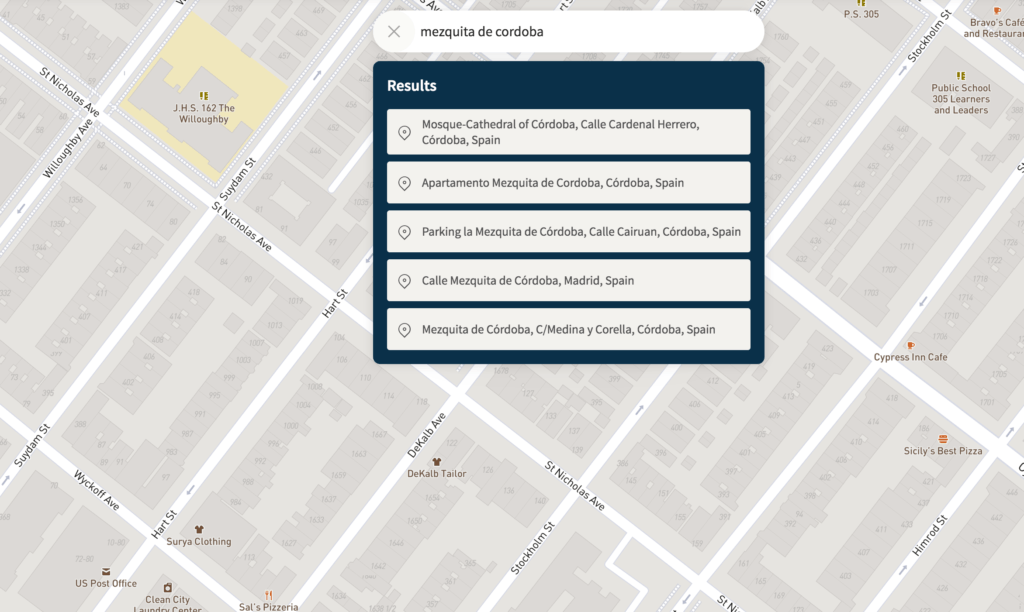
Task: Click the Public School 305 map icon
Action: click(961, 76)
